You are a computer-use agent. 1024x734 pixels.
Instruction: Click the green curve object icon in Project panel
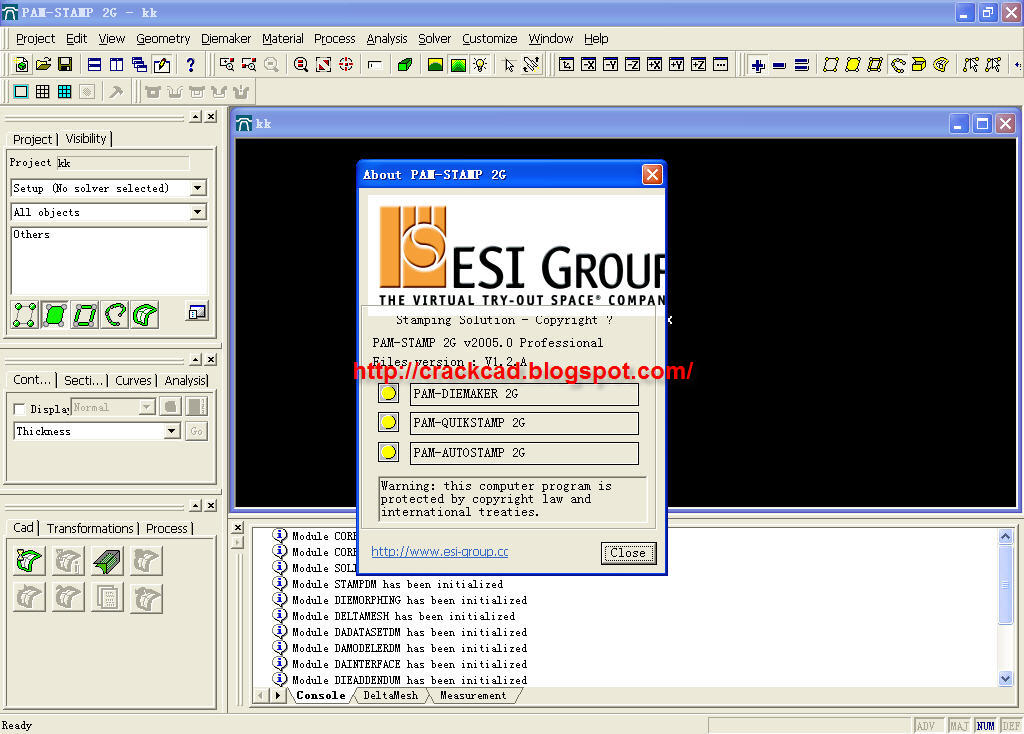pos(115,315)
